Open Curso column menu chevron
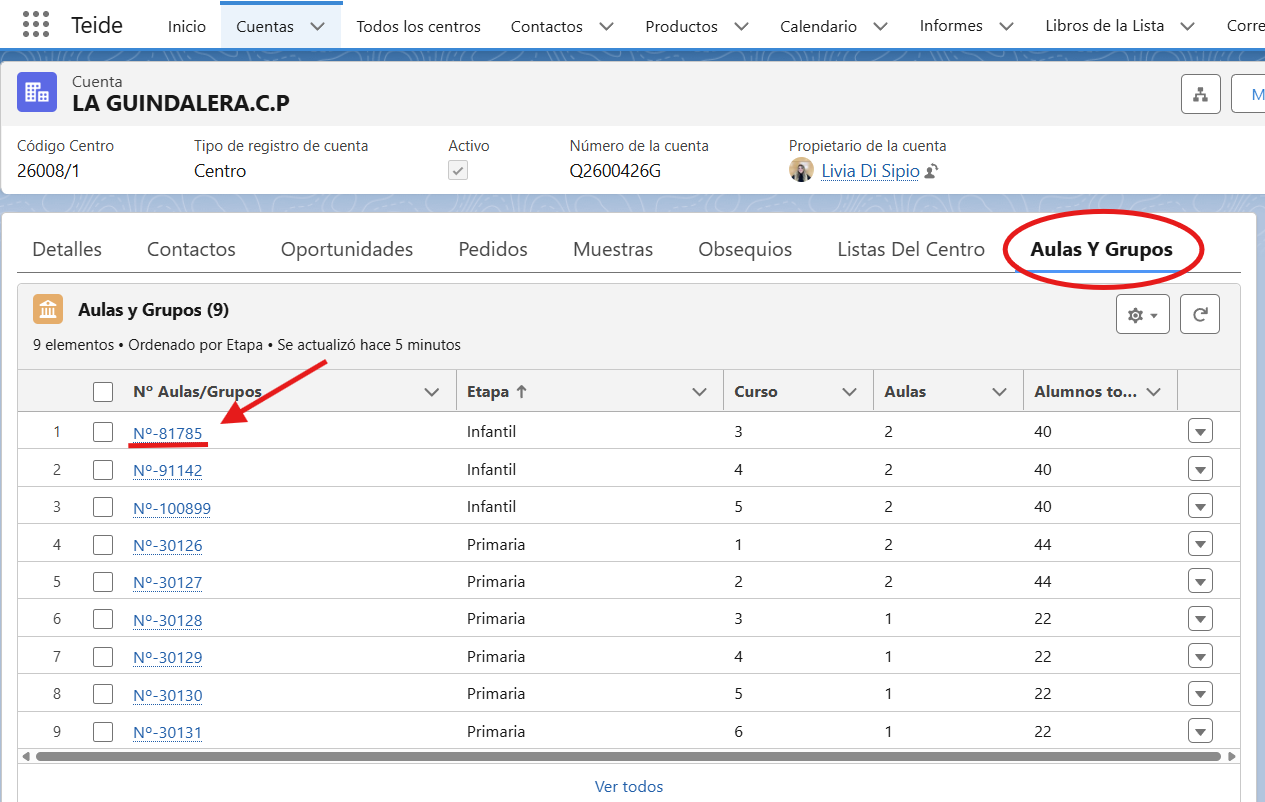This screenshot has height=802, width=1265. point(850,392)
